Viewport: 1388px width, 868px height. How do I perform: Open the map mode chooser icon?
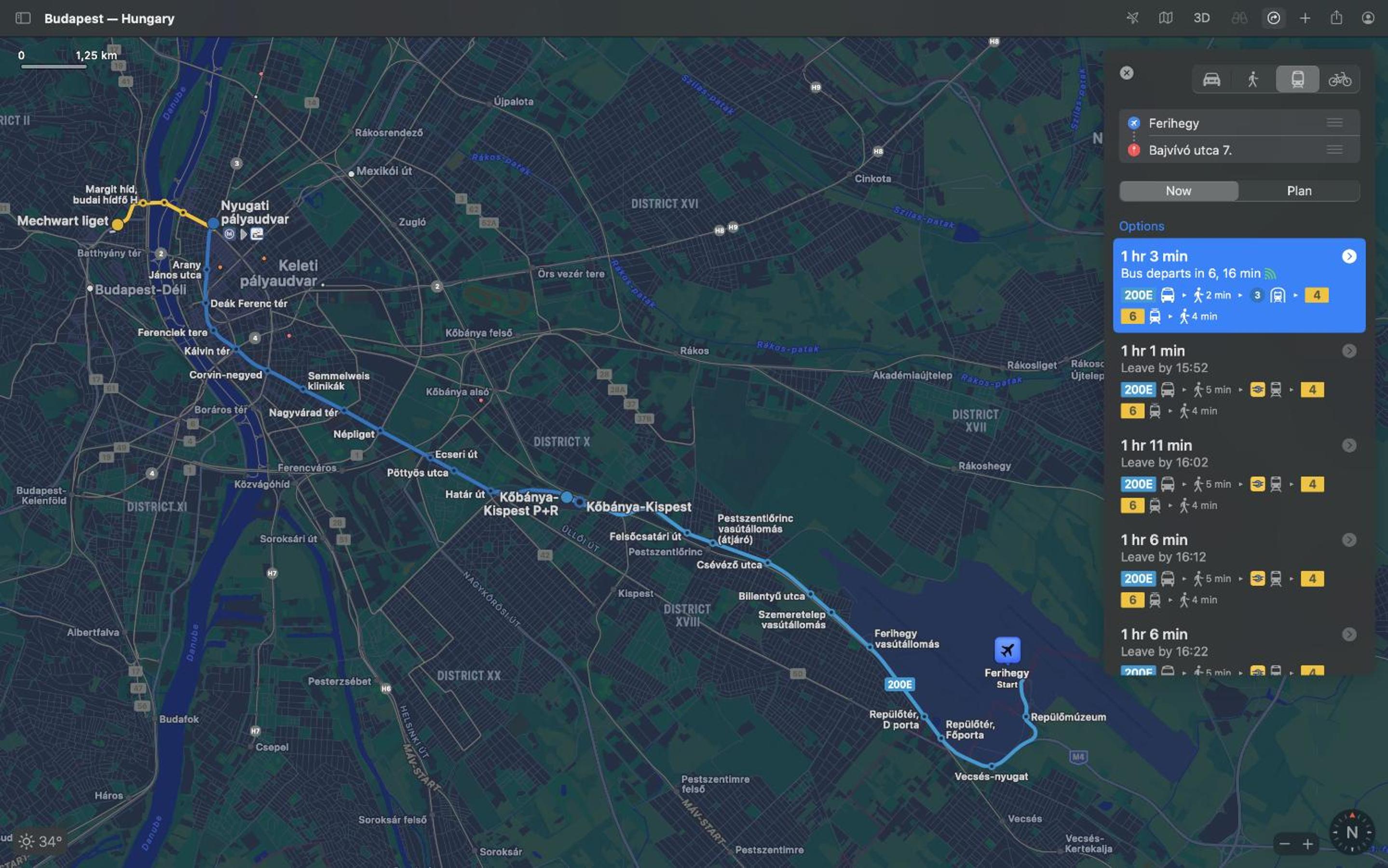(x=1165, y=18)
